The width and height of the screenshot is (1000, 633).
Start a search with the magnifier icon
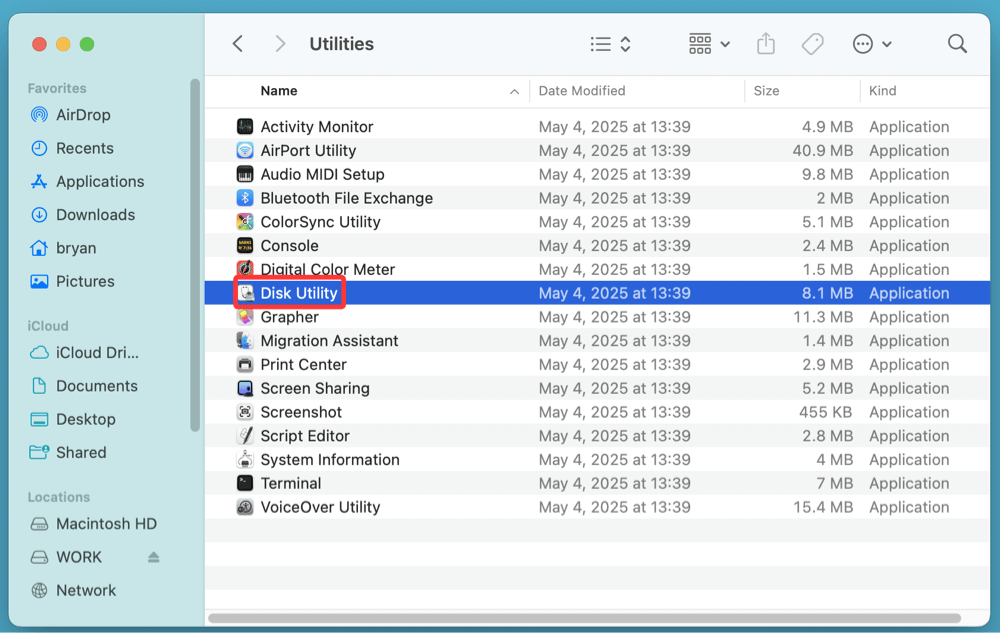point(956,43)
